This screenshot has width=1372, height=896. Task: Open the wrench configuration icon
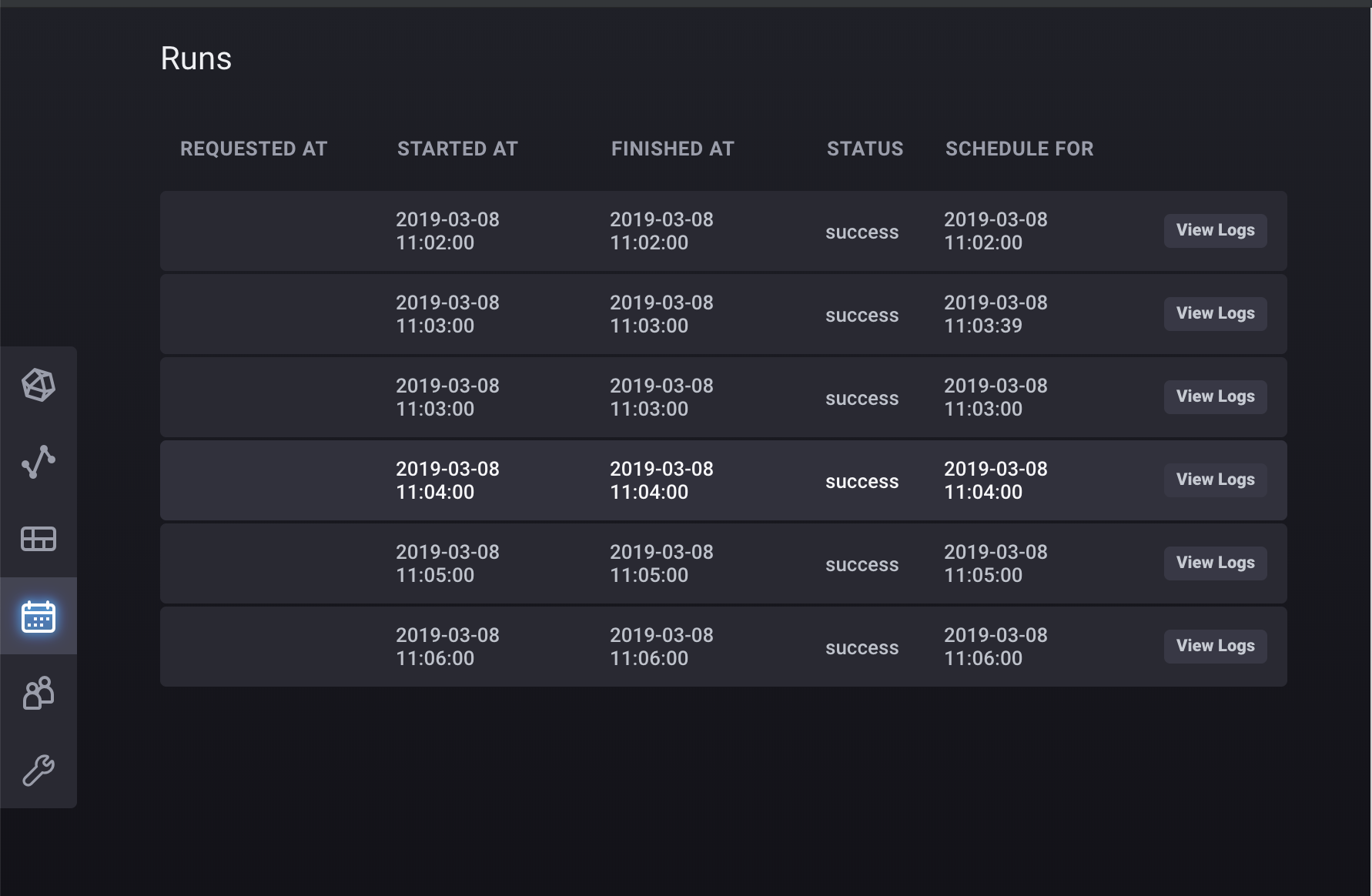tap(38, 770)
